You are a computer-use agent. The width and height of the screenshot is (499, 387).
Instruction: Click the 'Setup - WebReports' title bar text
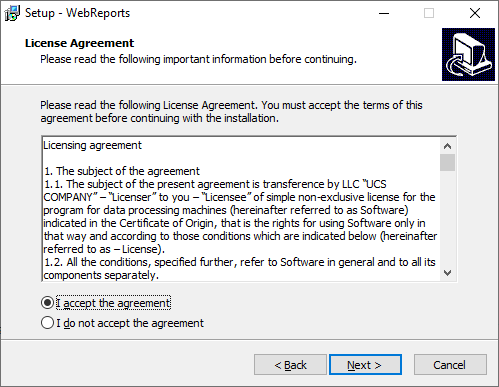pos(77,13)
